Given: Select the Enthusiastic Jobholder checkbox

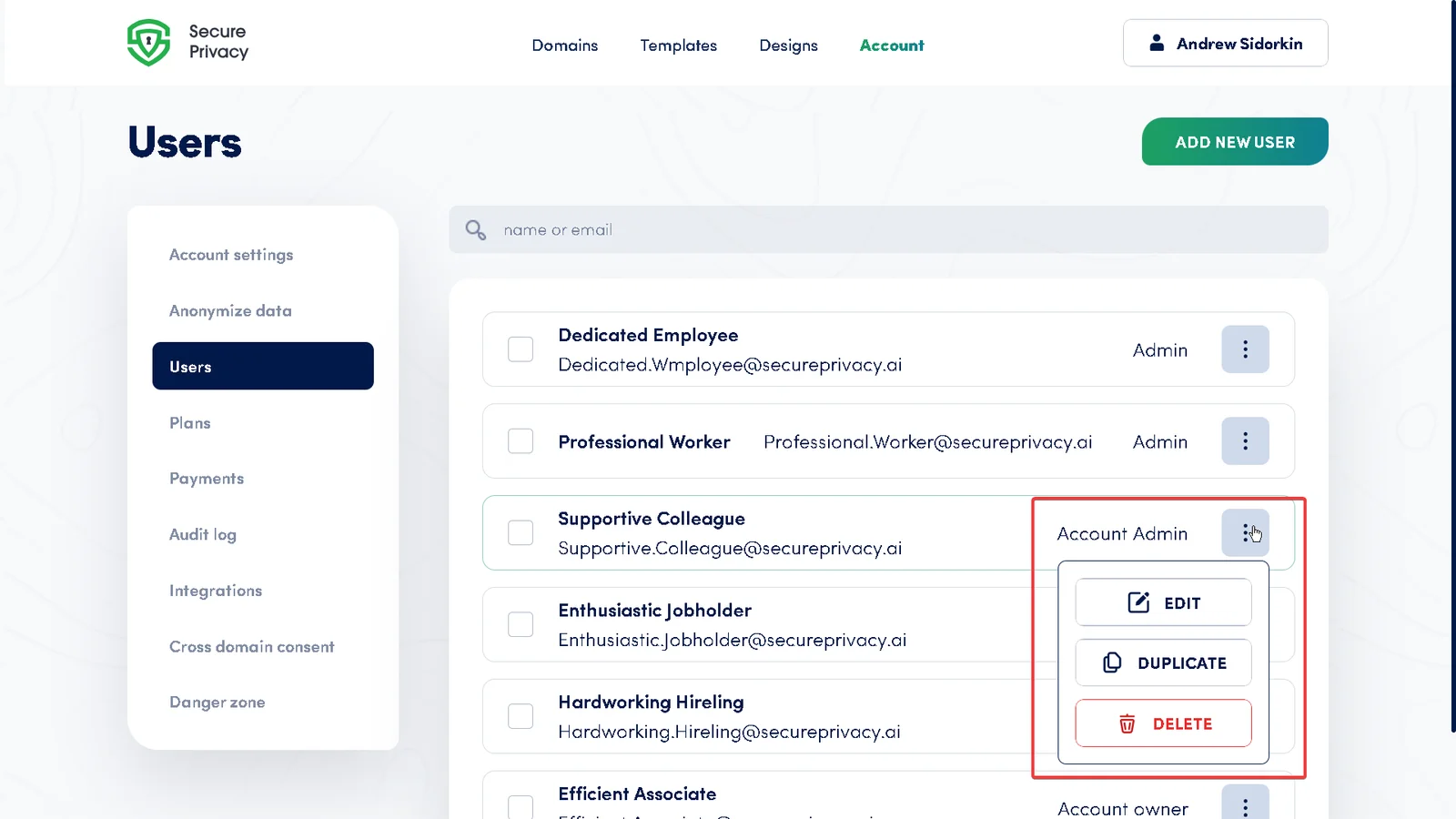Looking at the screenshot, I should coord(520,624).
